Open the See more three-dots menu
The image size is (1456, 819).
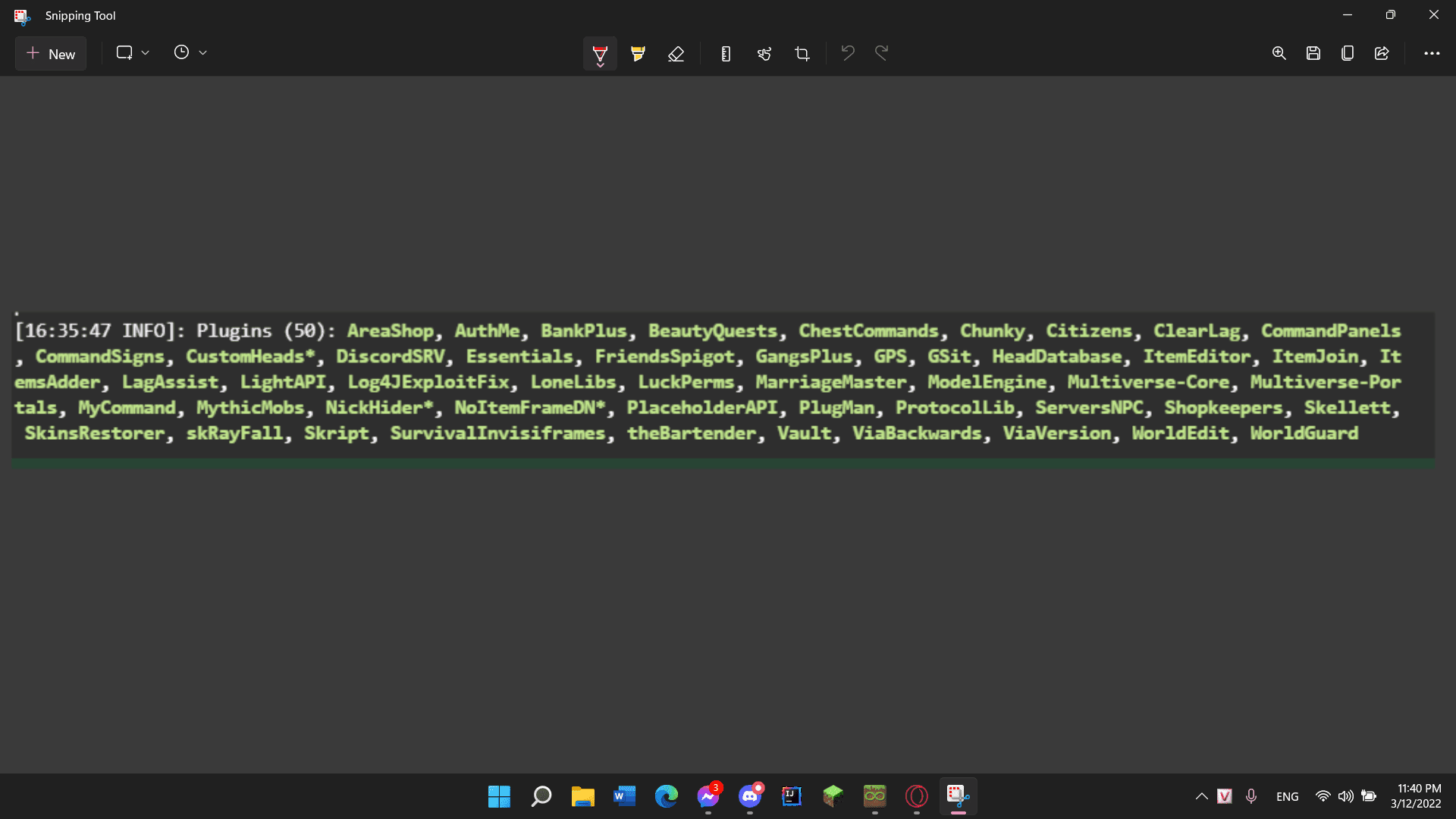coord(1432,53)
